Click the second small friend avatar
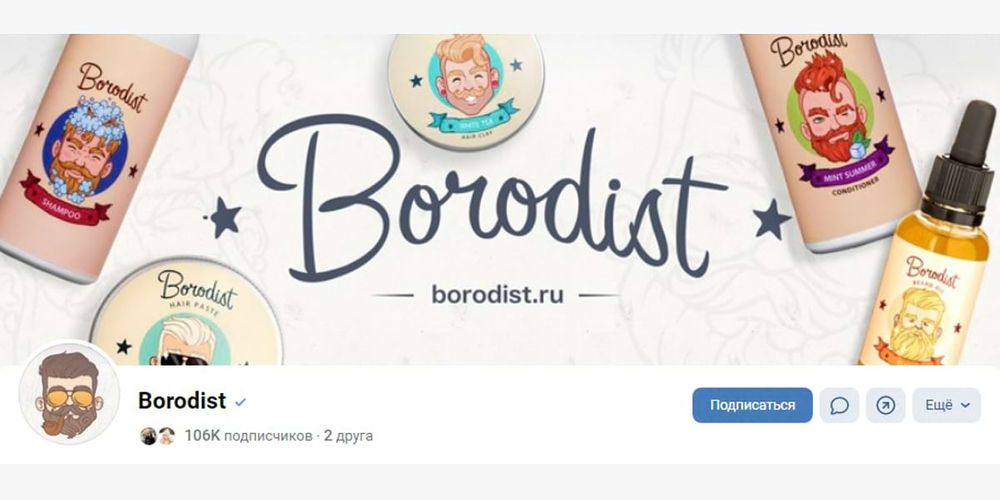The width and height of the screenshot is (1000, 500). click(166, 436)
